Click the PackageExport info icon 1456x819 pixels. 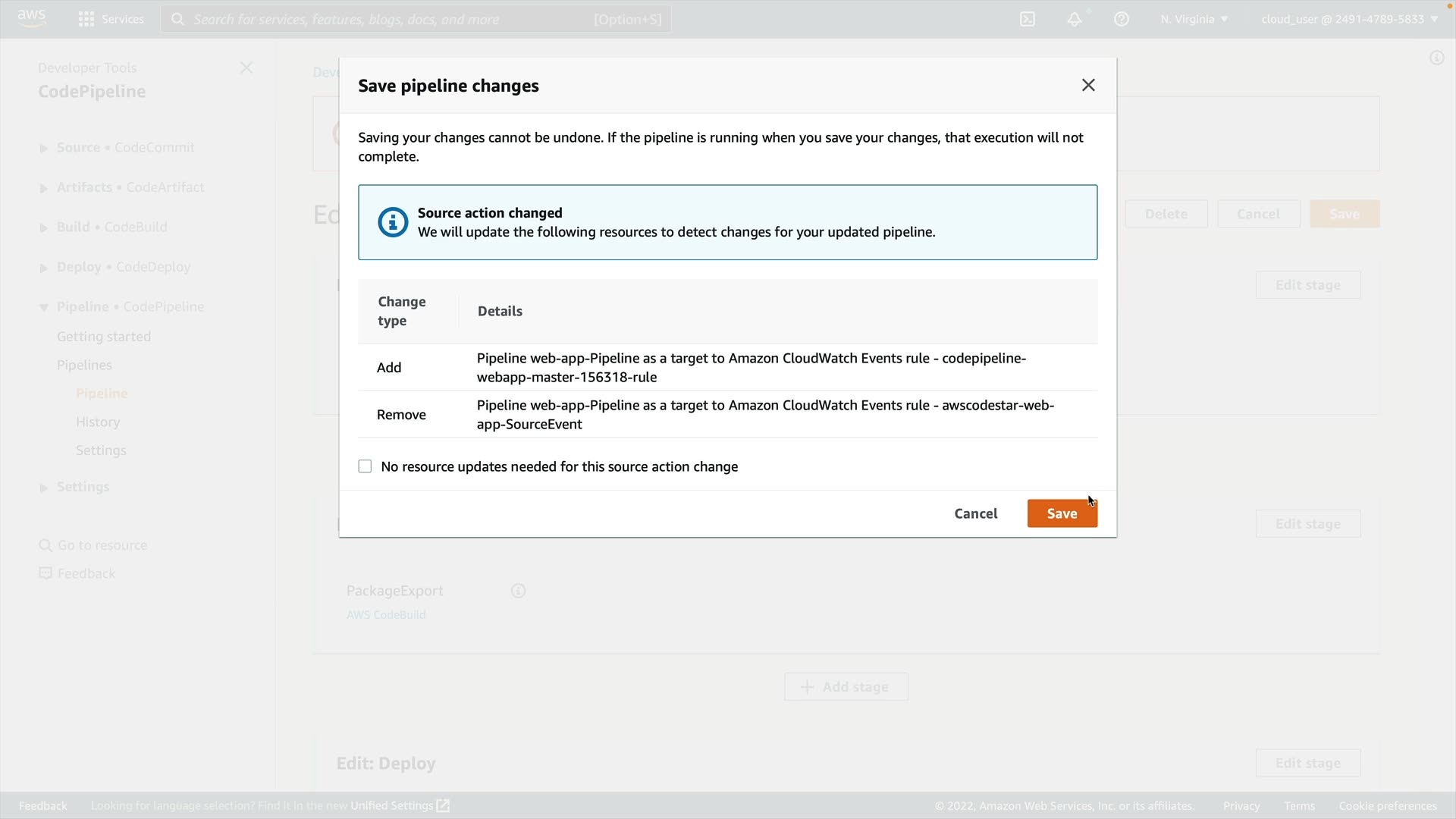tap(518, 591)
